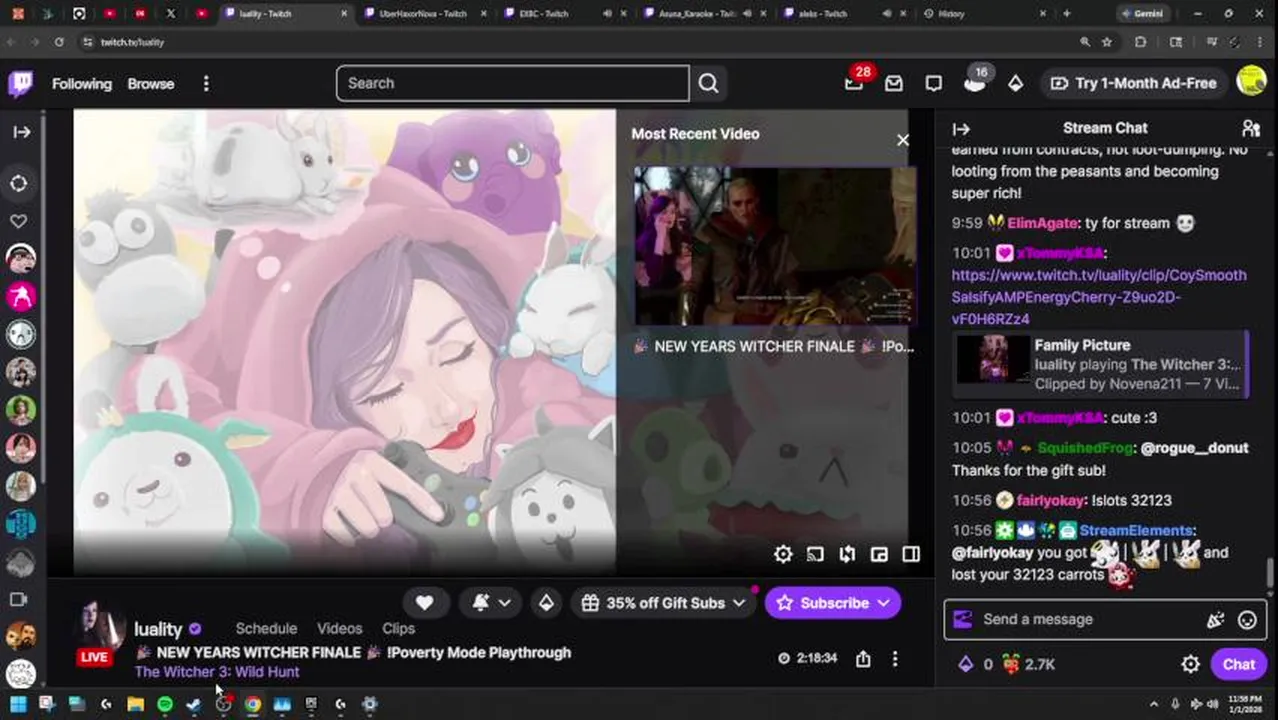Switch to the UberHaxorNova Twitch browser tab

422,14
